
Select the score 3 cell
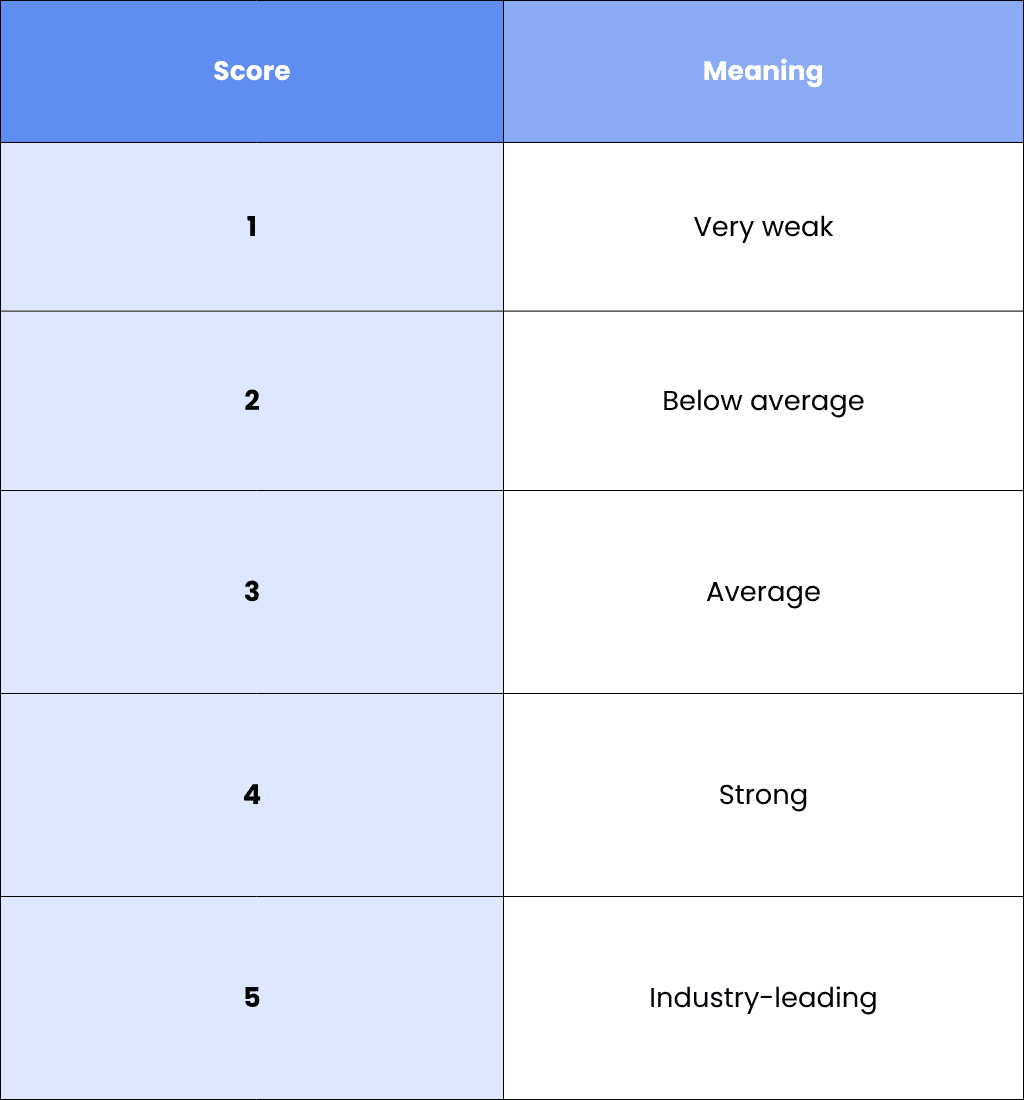point(252,592)
